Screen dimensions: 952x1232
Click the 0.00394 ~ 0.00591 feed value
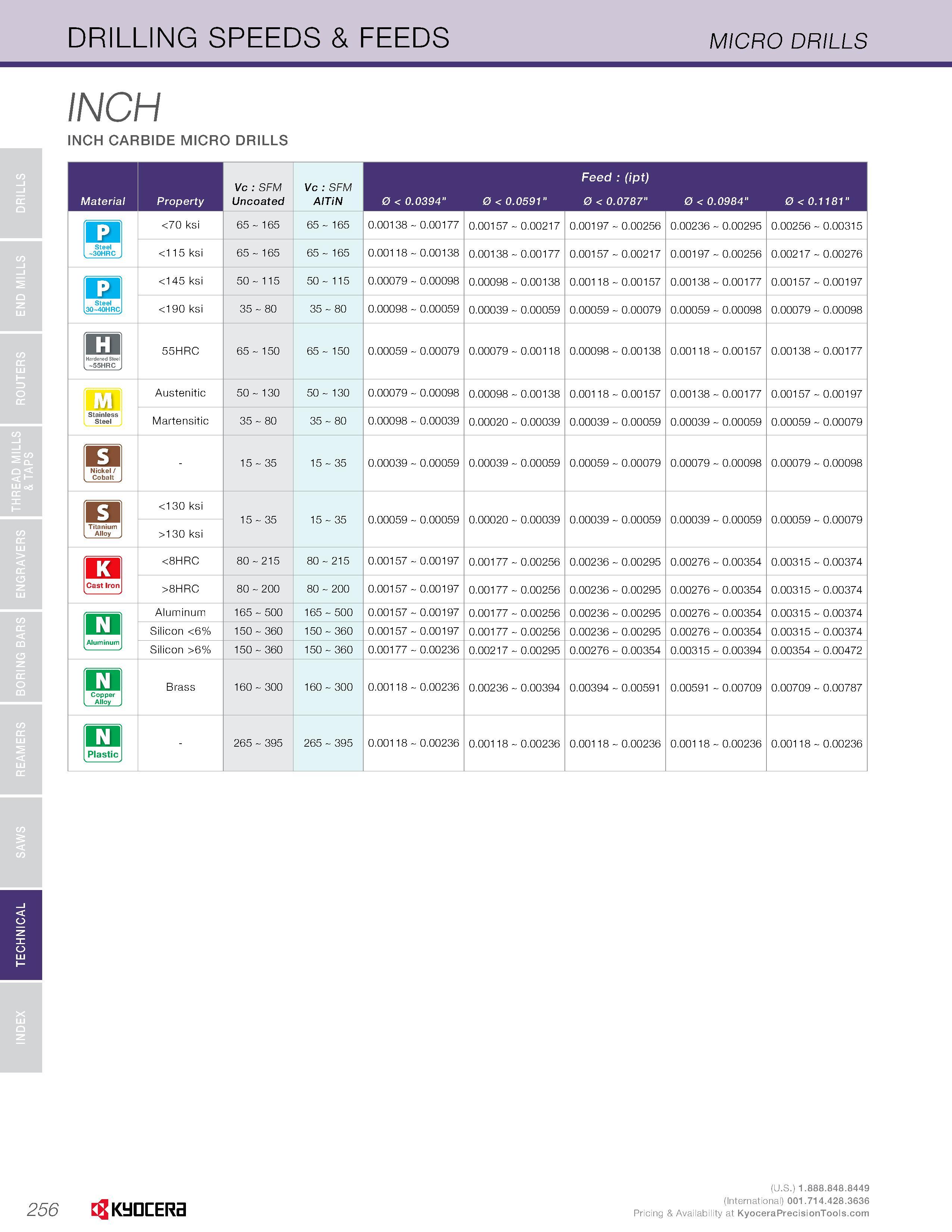click(x=615, y=688)
